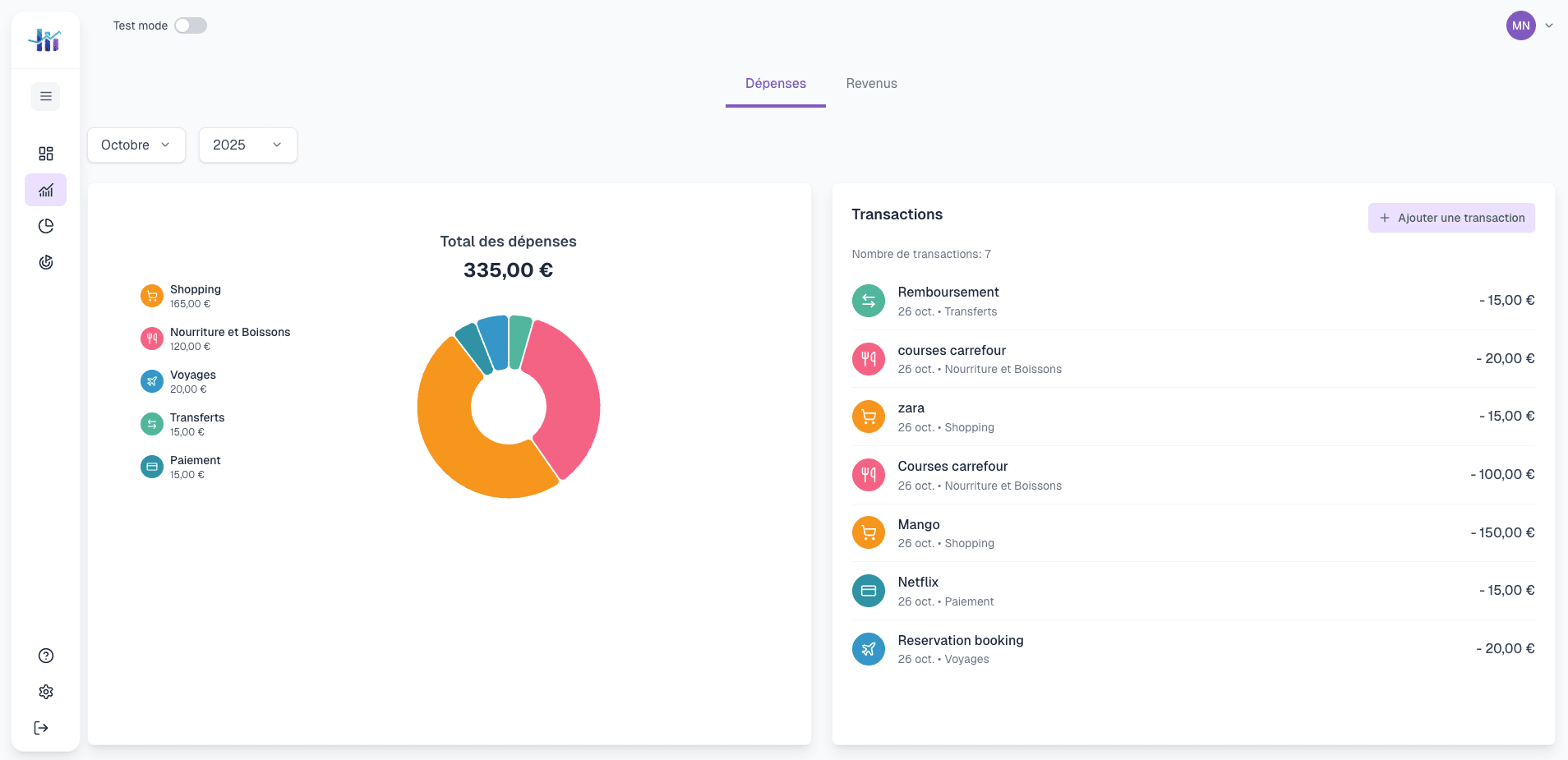The height and width of the screenshot is (760, 1568).
Task: Open the help question mark icon
Action: 46,656
